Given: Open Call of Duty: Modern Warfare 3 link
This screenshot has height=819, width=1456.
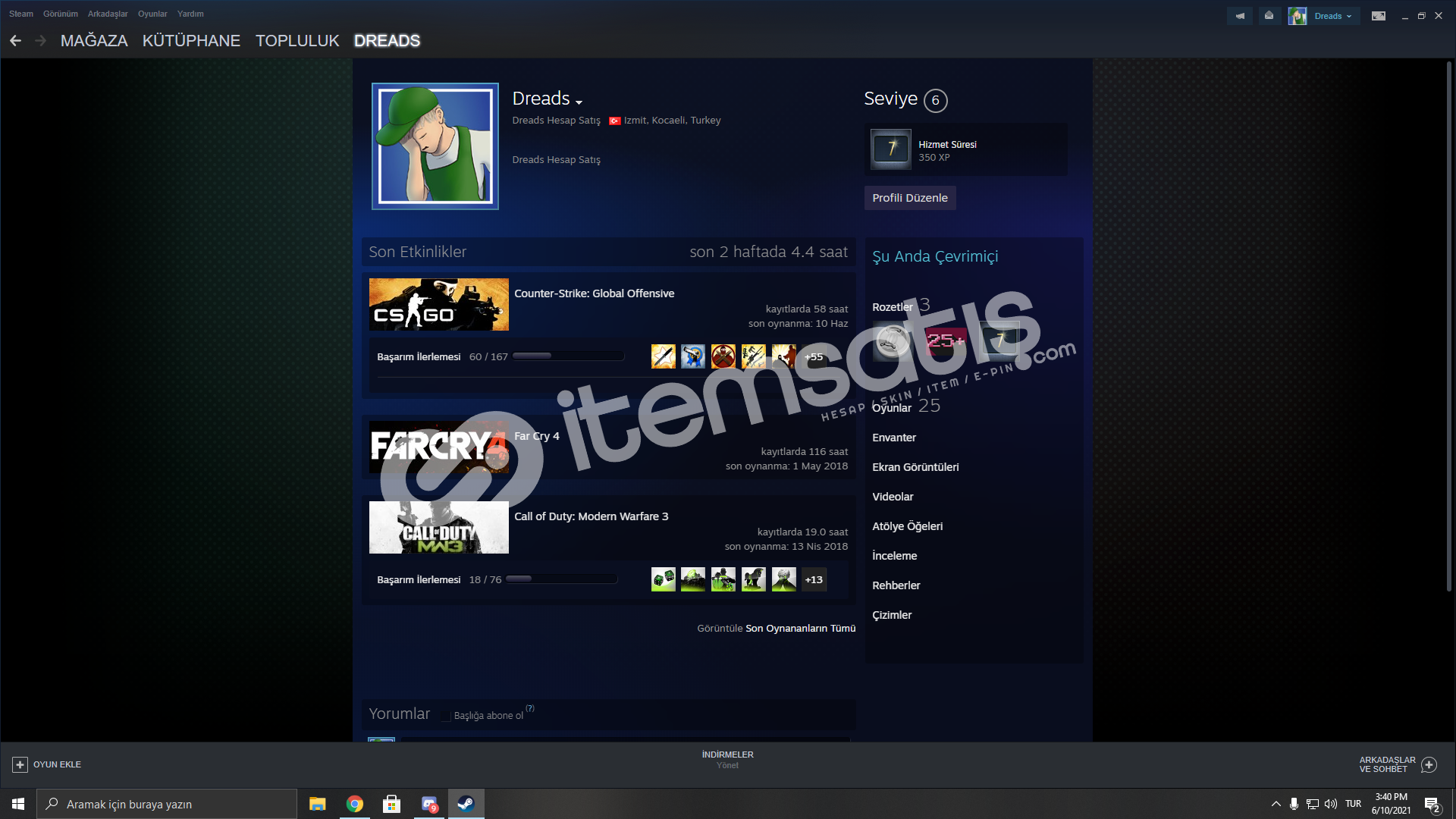Looking at the screenshot, I should (591, 516).
